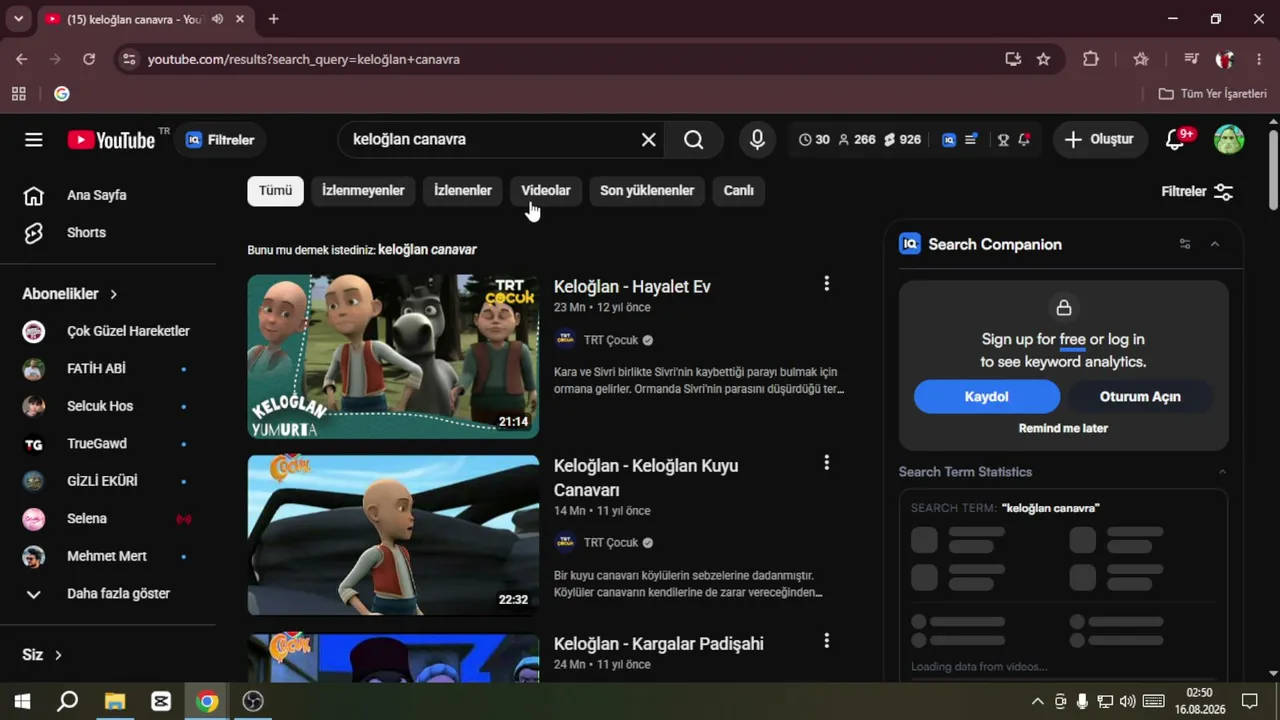Collapse the Search Term Statistics section
This screenshot has height=720, width=1280.
point(1222,472)
